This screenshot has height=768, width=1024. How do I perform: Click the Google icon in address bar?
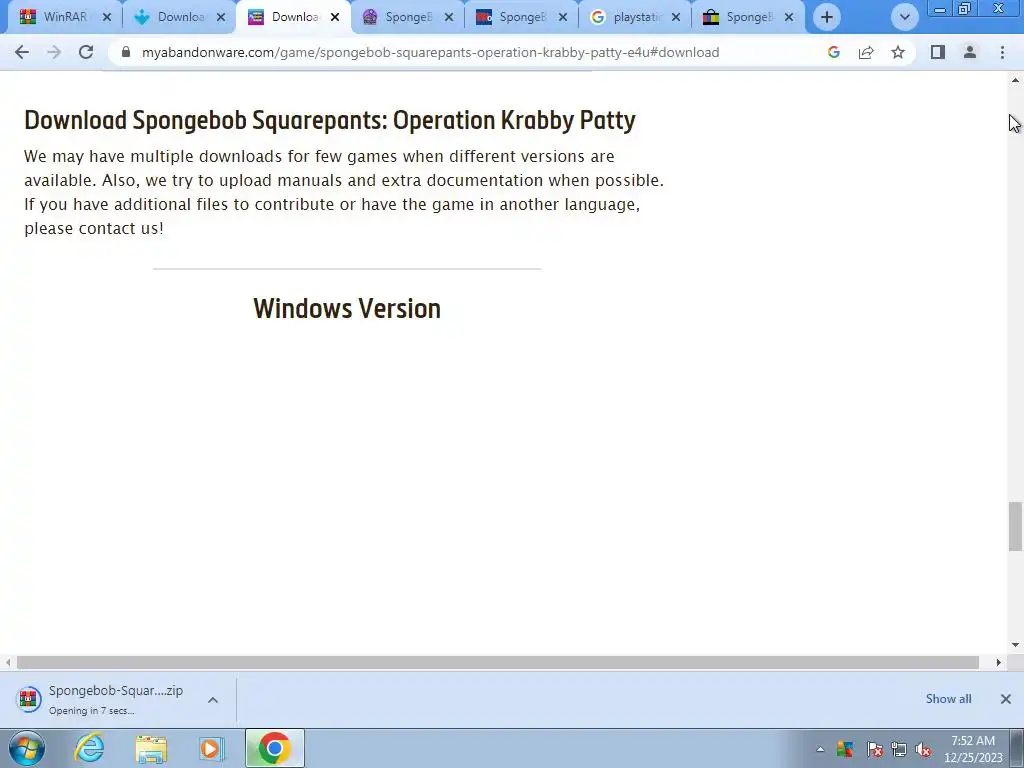(833, 52)
